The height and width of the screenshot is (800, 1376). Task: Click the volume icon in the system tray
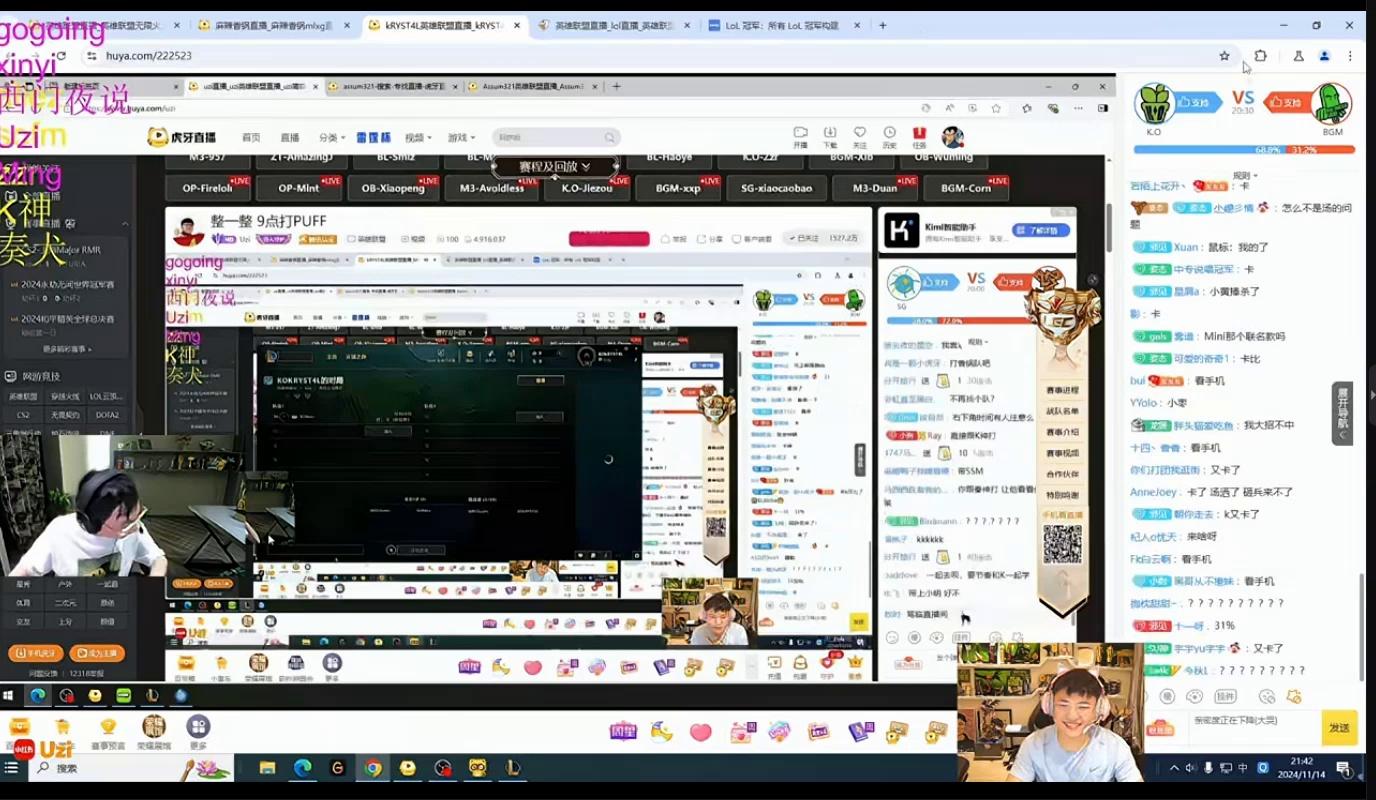[x=1191, y=768]
